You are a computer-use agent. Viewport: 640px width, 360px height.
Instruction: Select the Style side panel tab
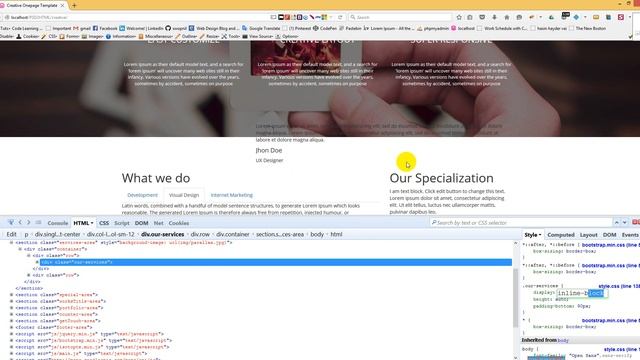point(532,235)
